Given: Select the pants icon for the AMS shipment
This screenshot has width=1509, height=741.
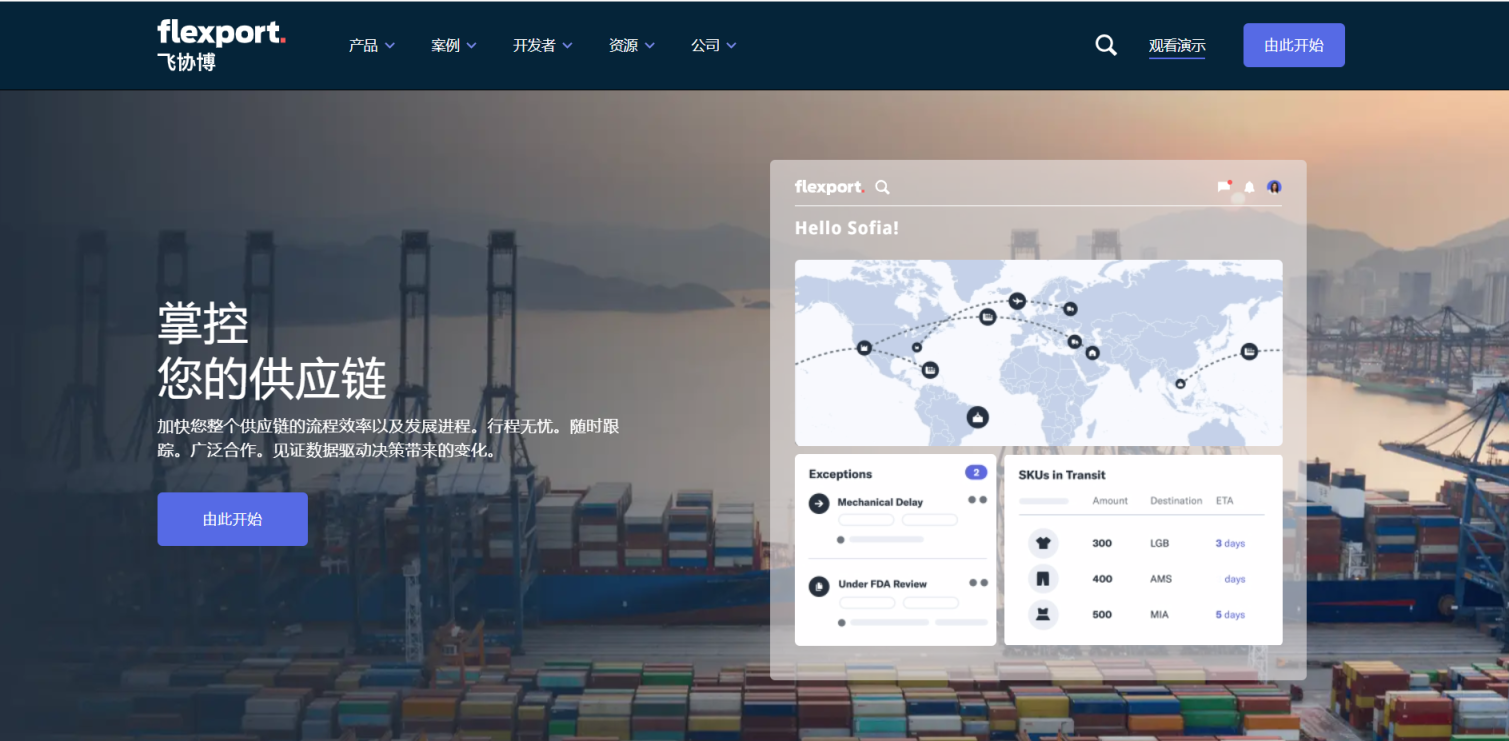Looking at the screenshot, I should (x=1041, y=578).
